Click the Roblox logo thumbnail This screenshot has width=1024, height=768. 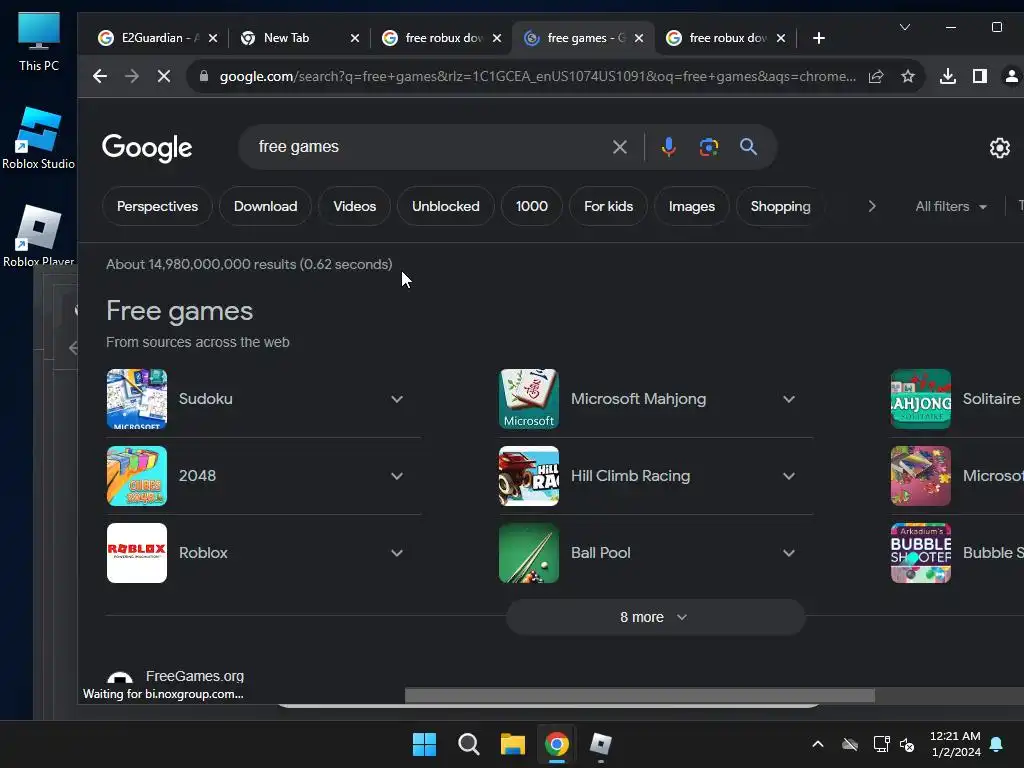[x=136, y=553]
